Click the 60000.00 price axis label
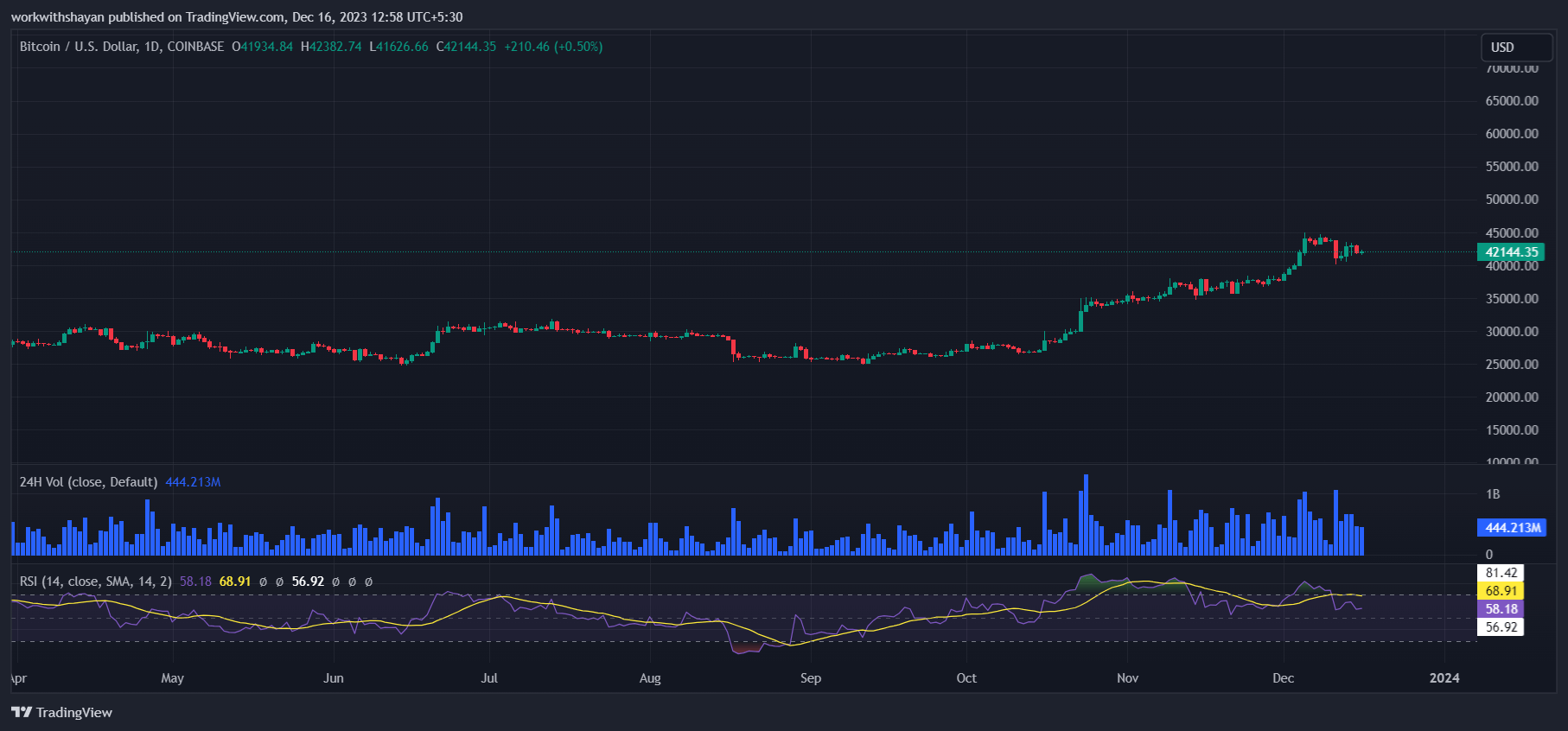 click(x=1512, y=134)
